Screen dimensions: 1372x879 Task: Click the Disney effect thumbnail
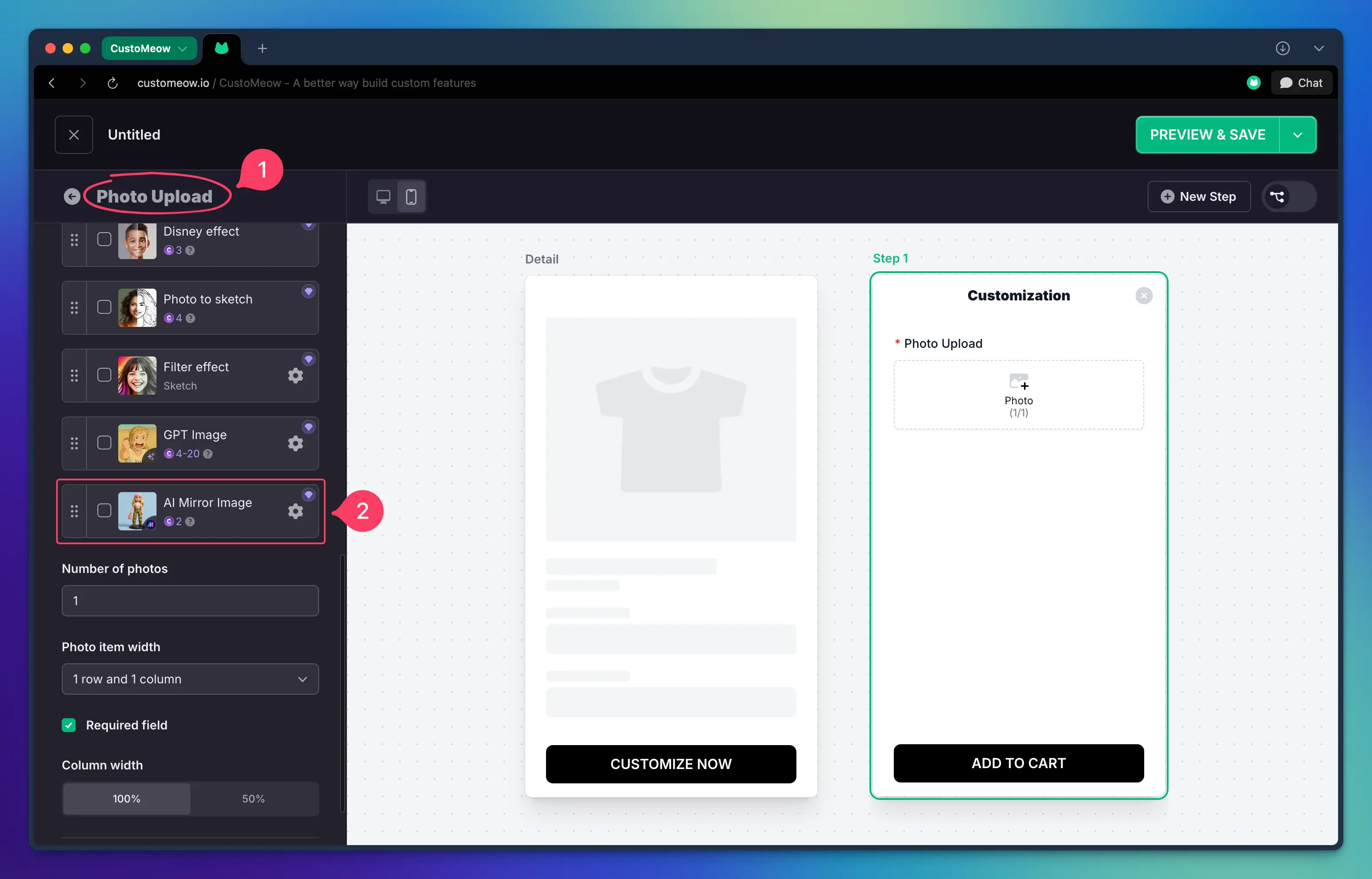point(137,241)
